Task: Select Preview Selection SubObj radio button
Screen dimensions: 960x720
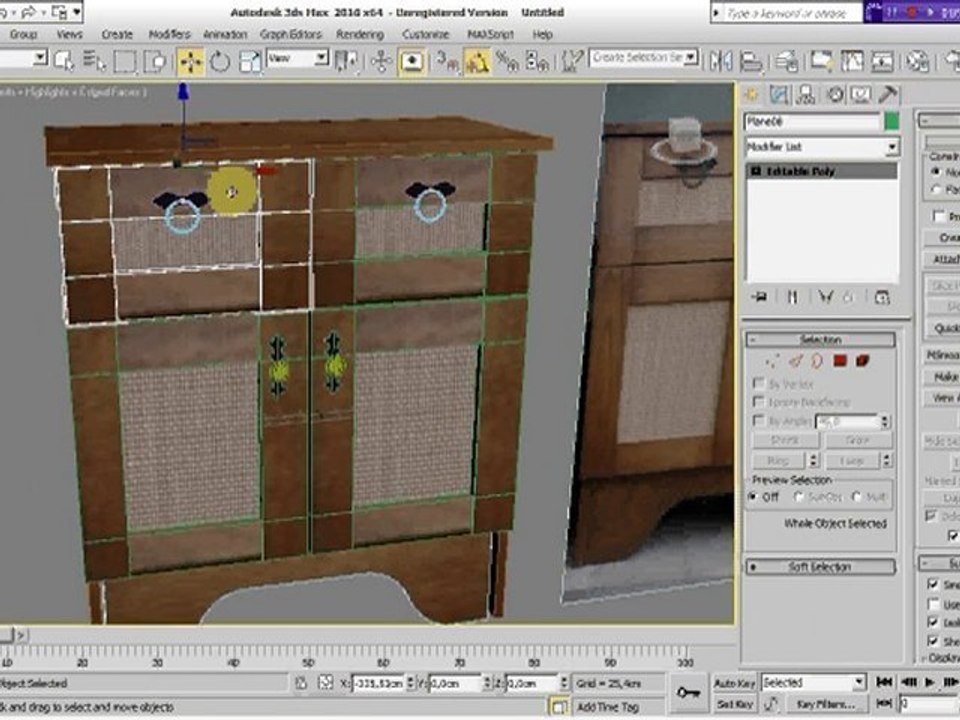Action: click(799, 497)
